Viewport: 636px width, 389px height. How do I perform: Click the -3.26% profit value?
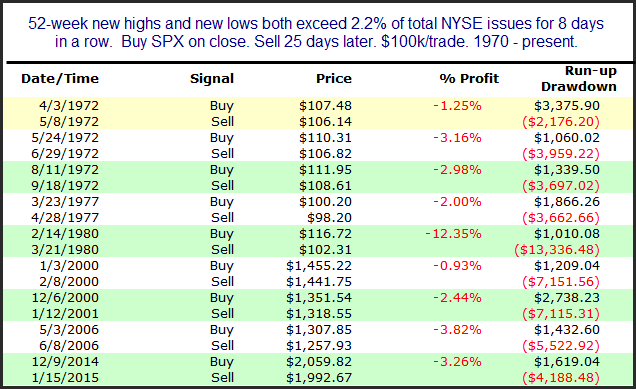coord(457,361)
